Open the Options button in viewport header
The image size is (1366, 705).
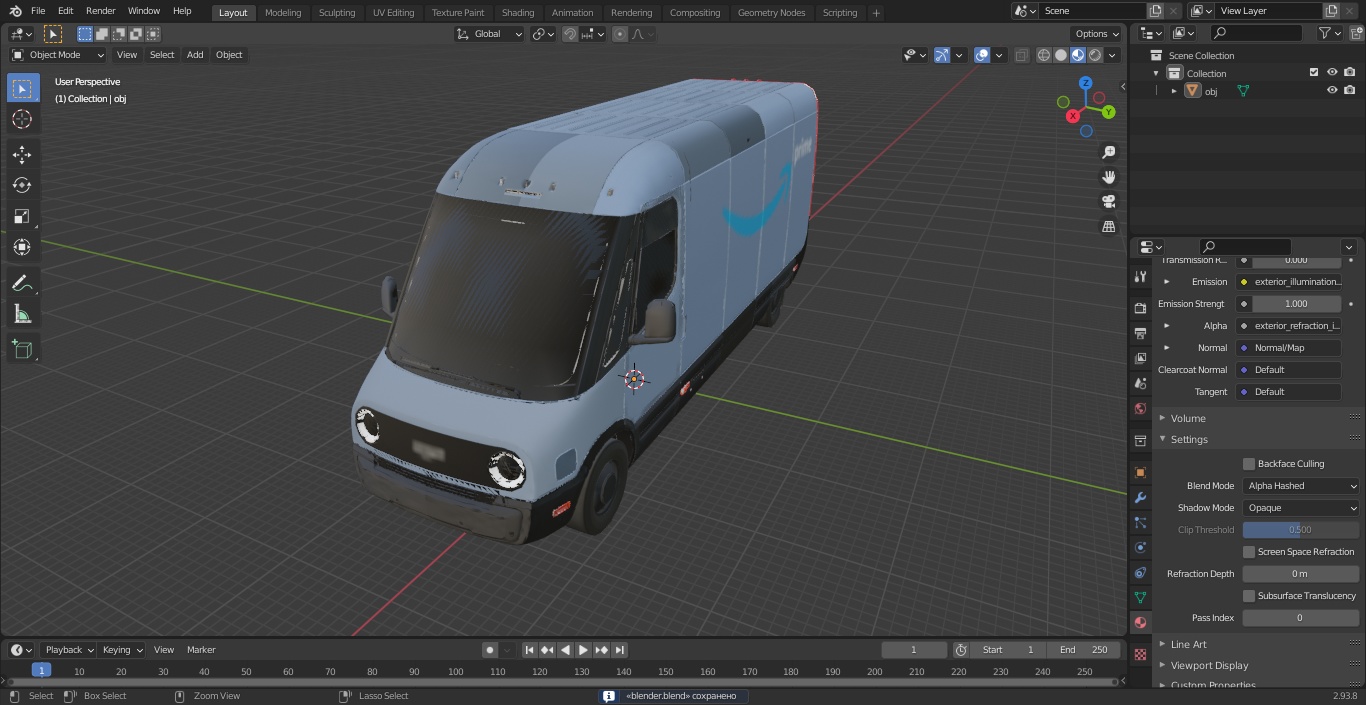[x=1097, y=34]
